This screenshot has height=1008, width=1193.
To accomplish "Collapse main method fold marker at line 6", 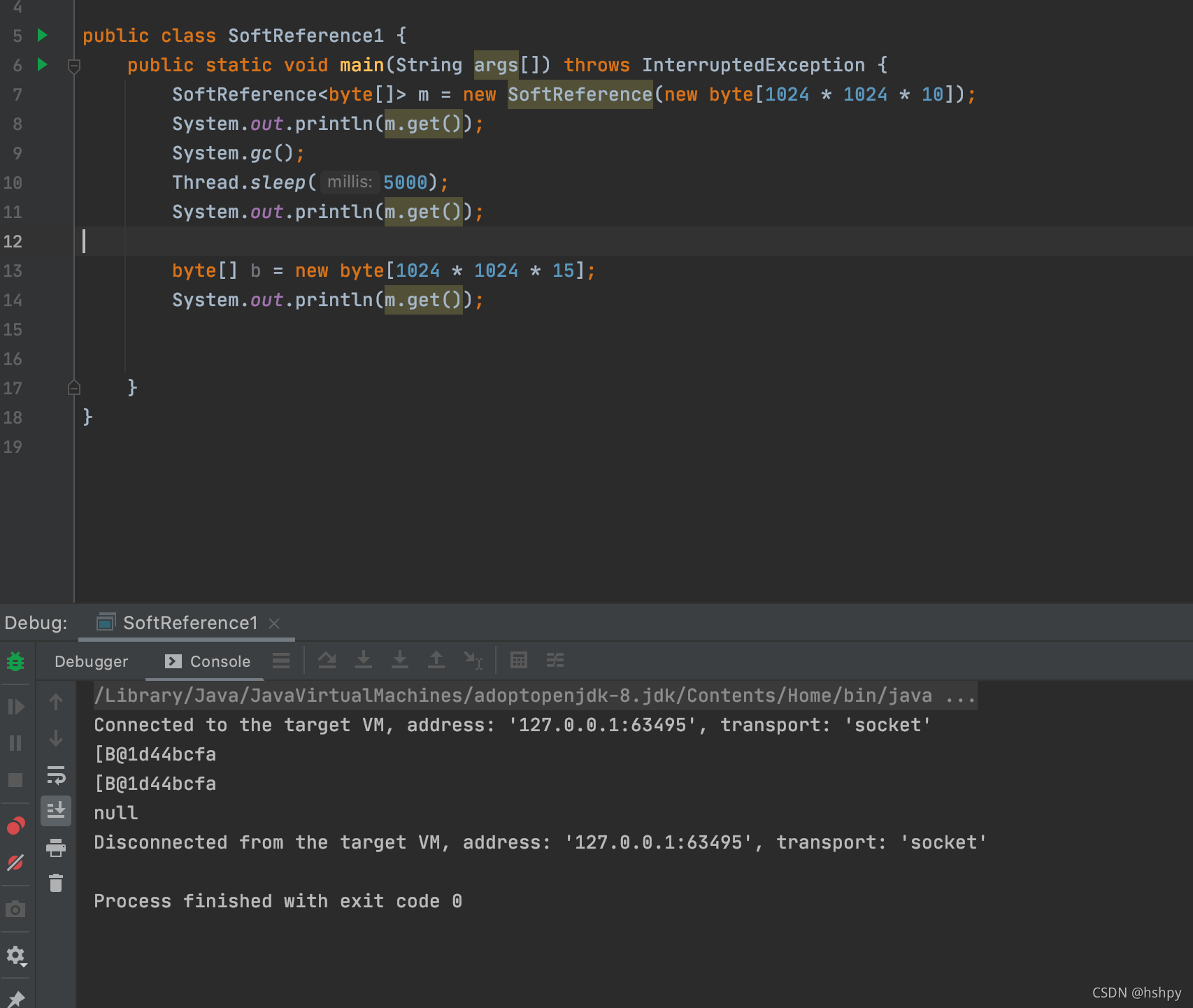I will (74, 66).
